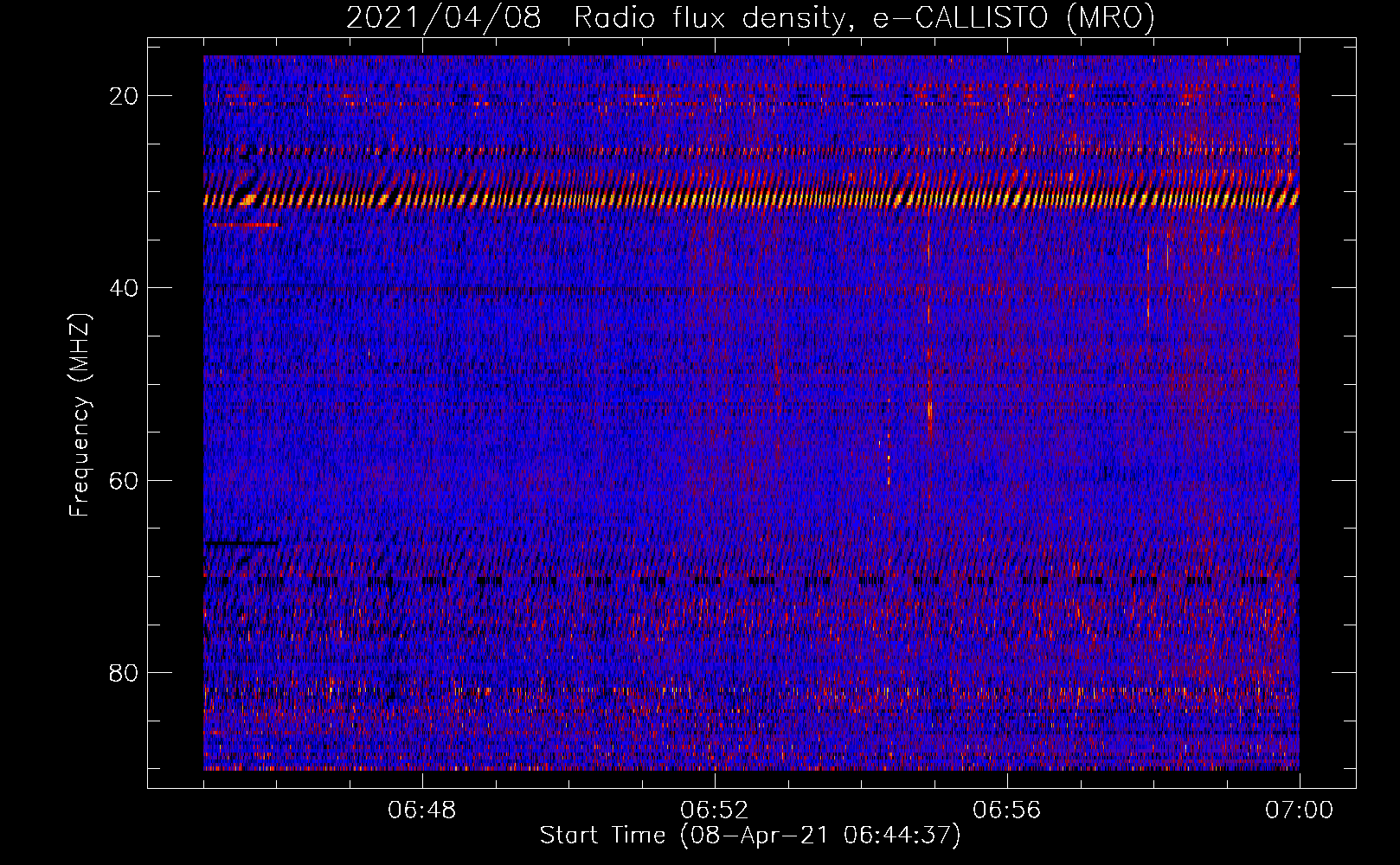Click the 'Start Time (08-Apr-21 06:44:37)' label

pos(750,836)
